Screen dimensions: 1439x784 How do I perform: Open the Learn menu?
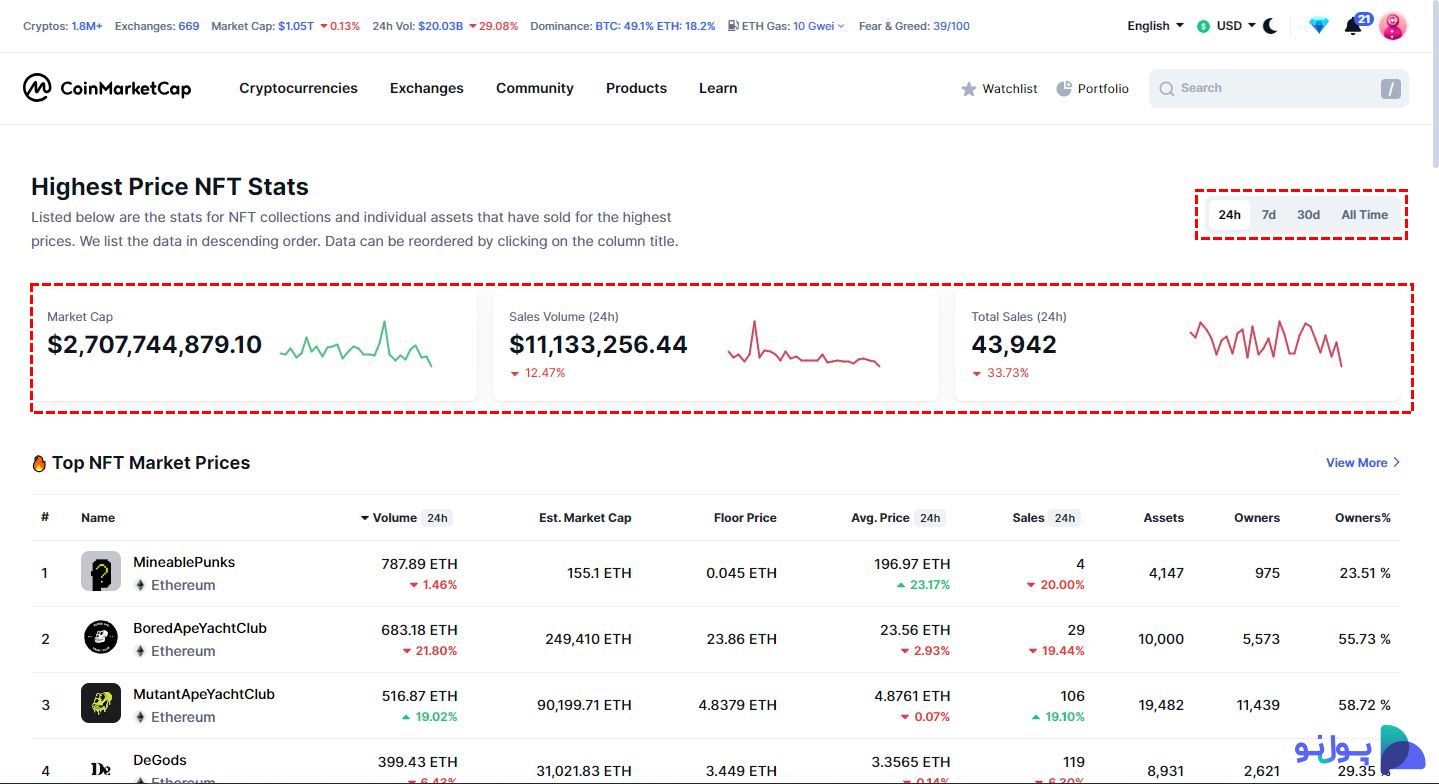coord(718,88)
